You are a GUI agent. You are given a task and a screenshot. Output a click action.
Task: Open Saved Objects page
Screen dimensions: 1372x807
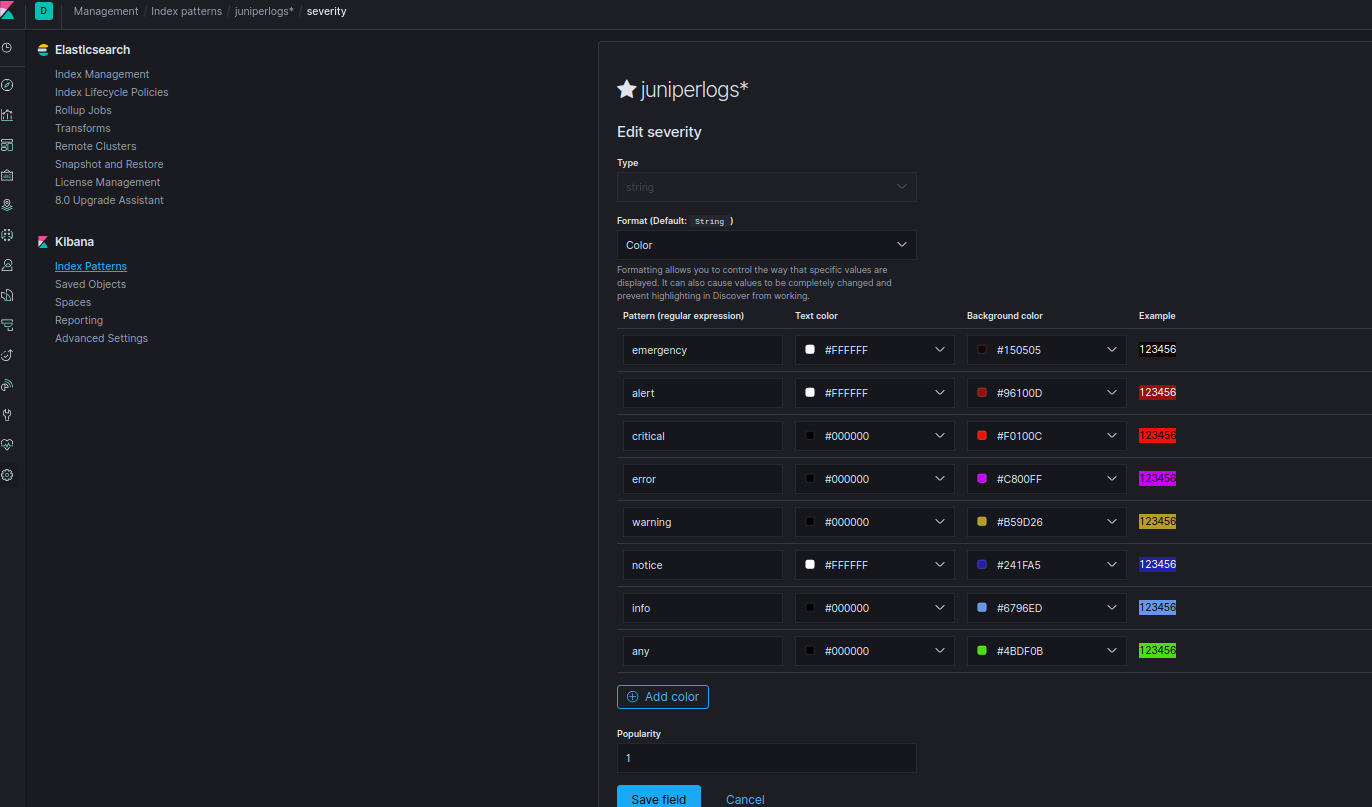(91, 284)
